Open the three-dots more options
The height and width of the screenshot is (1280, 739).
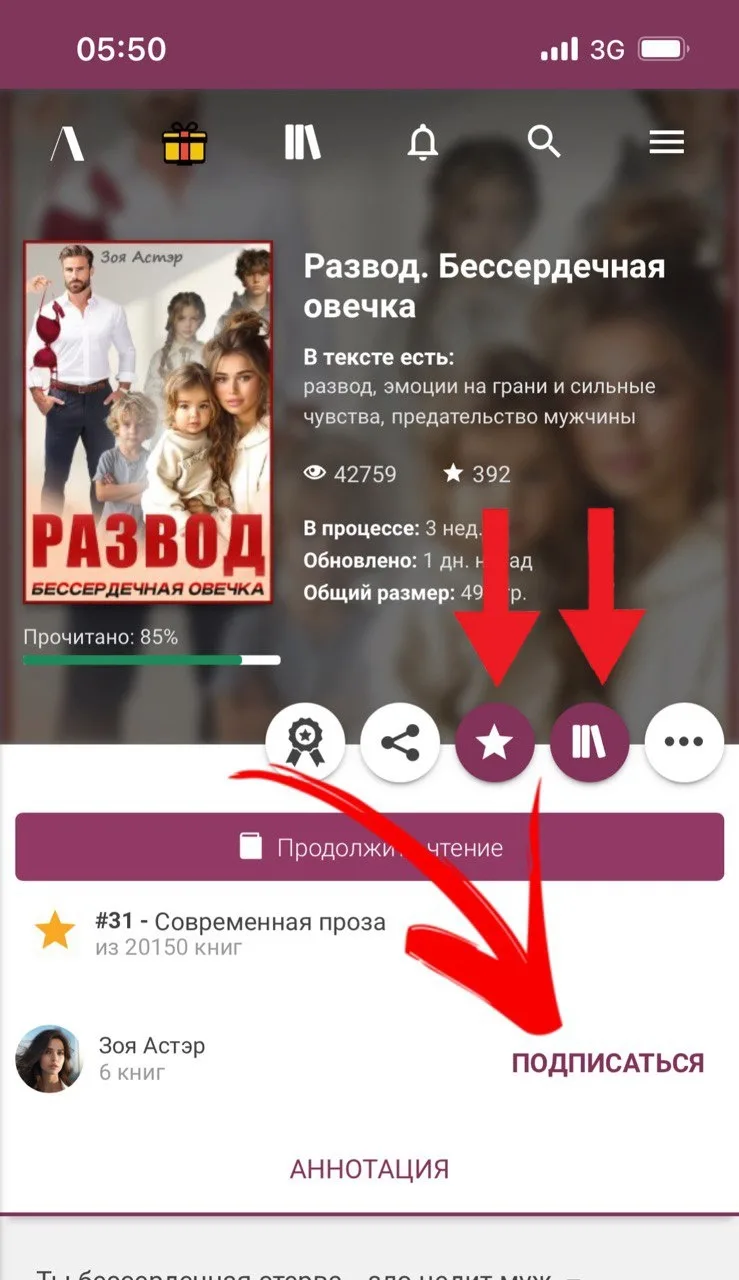pos(685,743)
